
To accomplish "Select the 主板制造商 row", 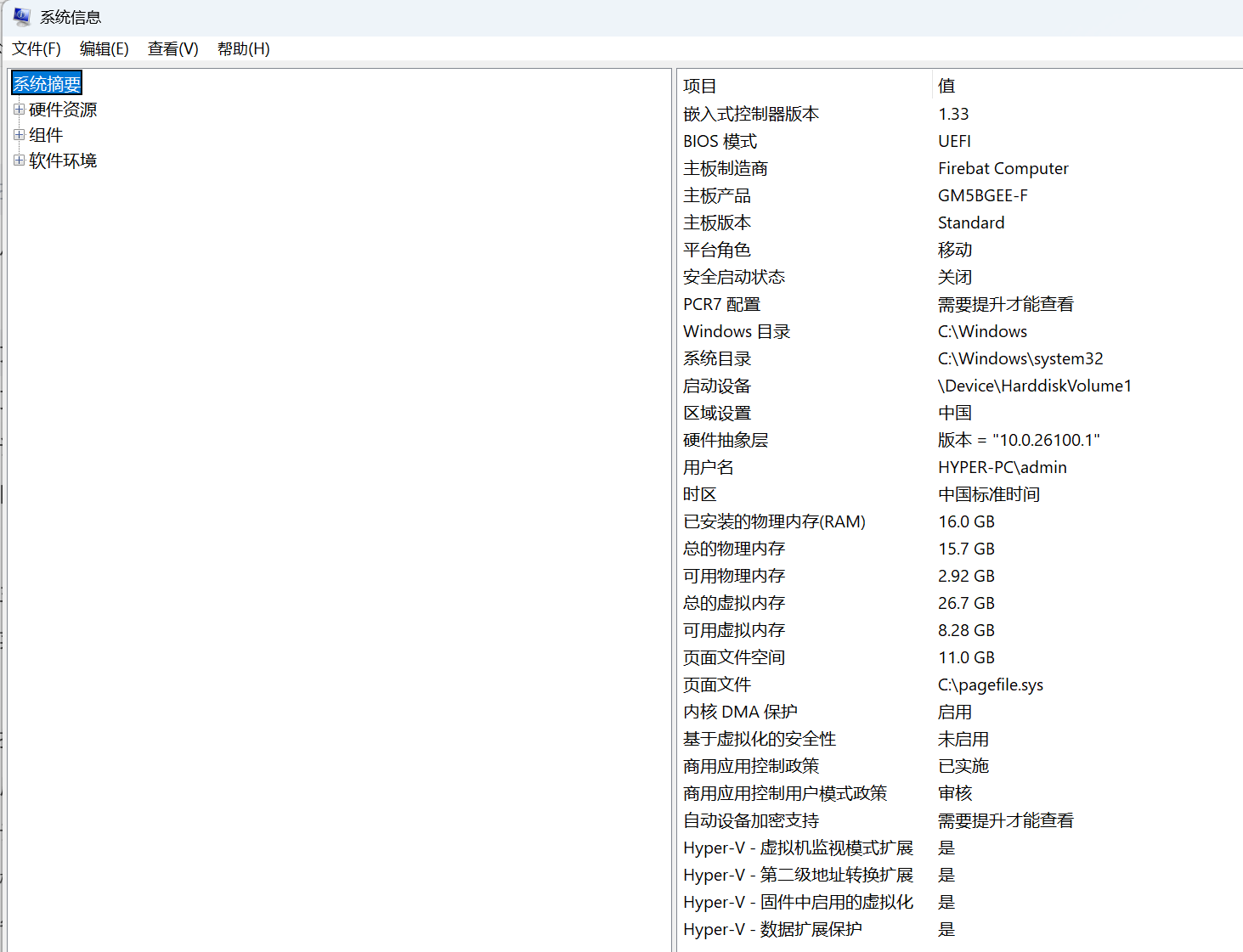I will [960, 168].
